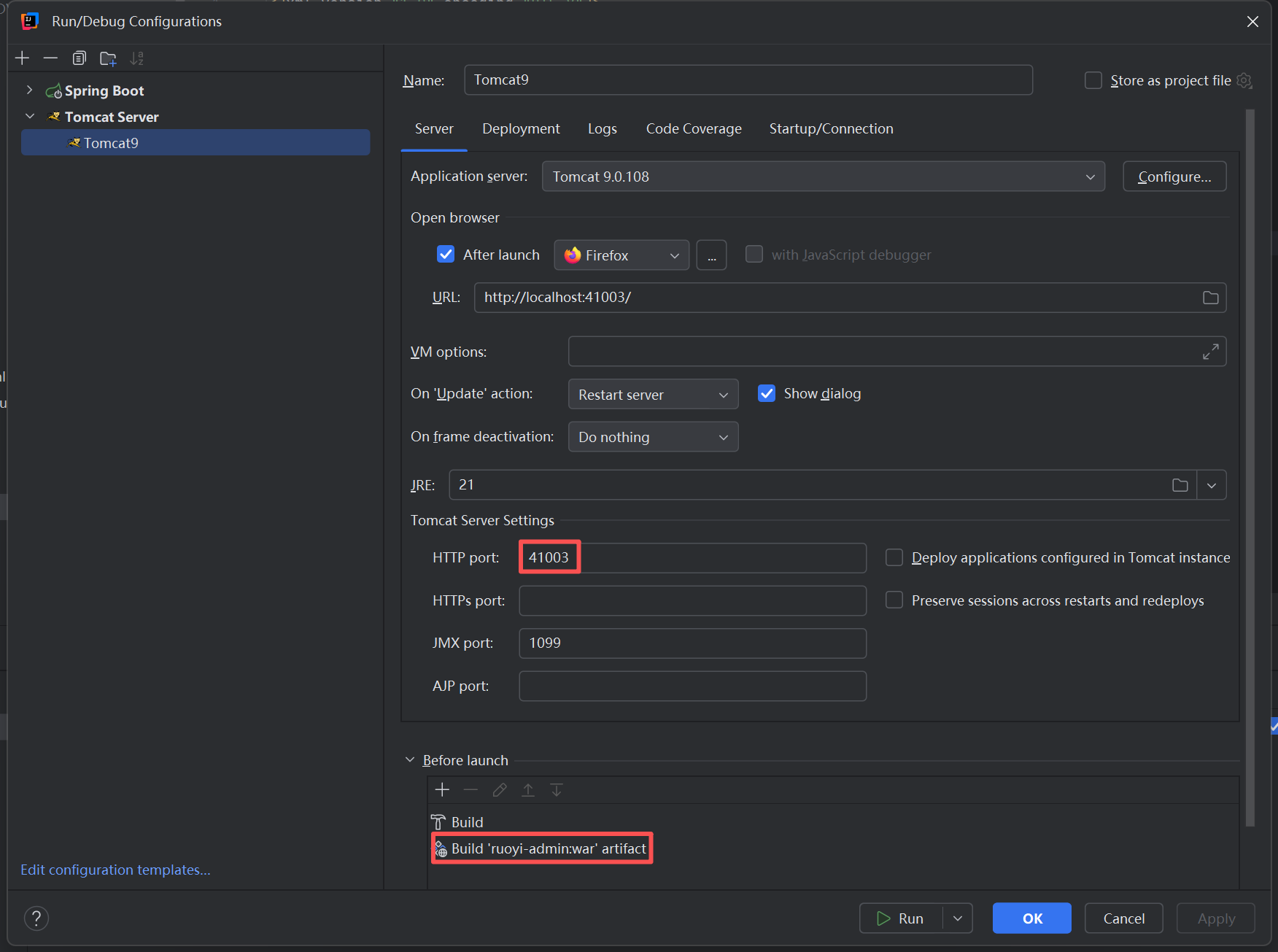Image resolution: width=1278 pixels, height=952 pixels.
Task: Switch to the Deployment tab
Action: point(521,128)
